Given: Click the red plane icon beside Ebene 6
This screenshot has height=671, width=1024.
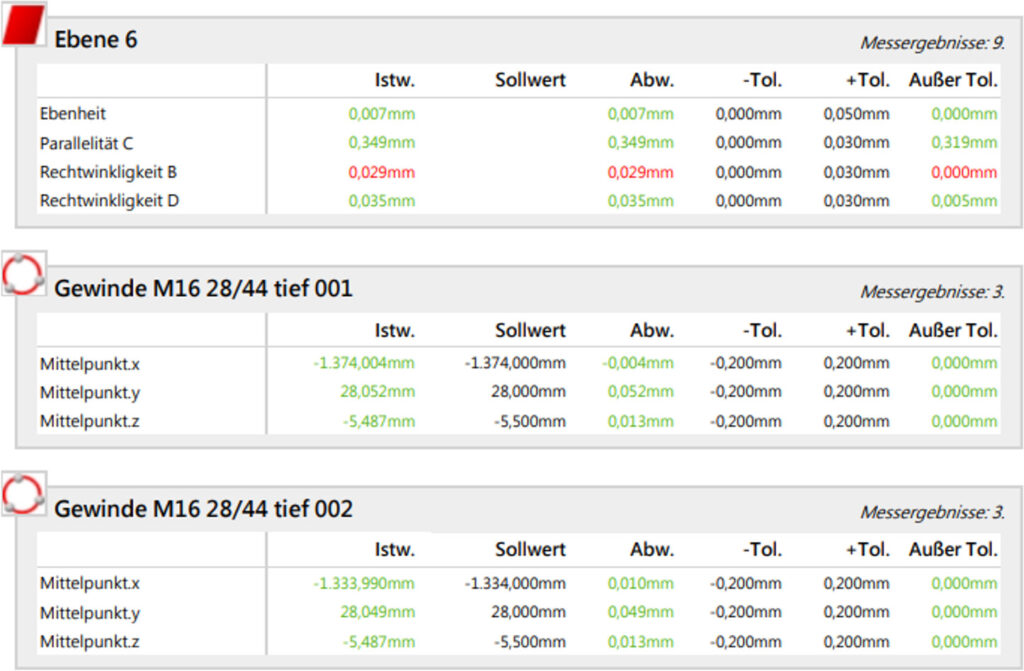Looking at the screenshot, I should click(24, 26).
